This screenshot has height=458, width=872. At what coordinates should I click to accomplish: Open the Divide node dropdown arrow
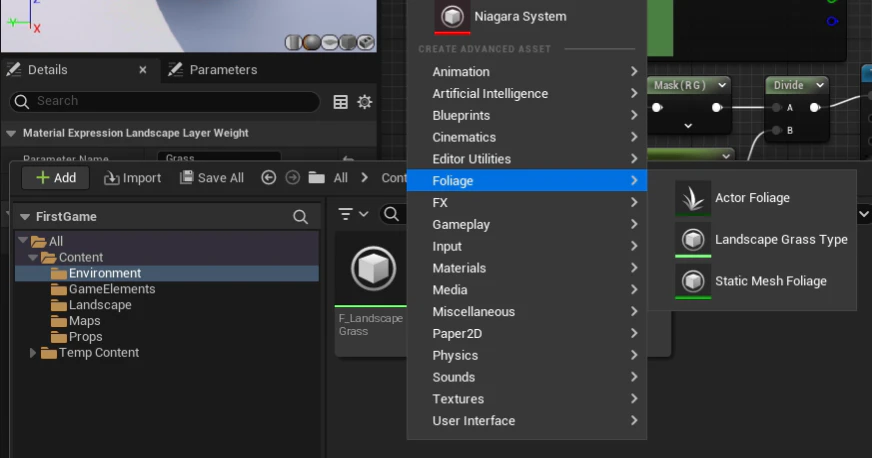(820, 85)
